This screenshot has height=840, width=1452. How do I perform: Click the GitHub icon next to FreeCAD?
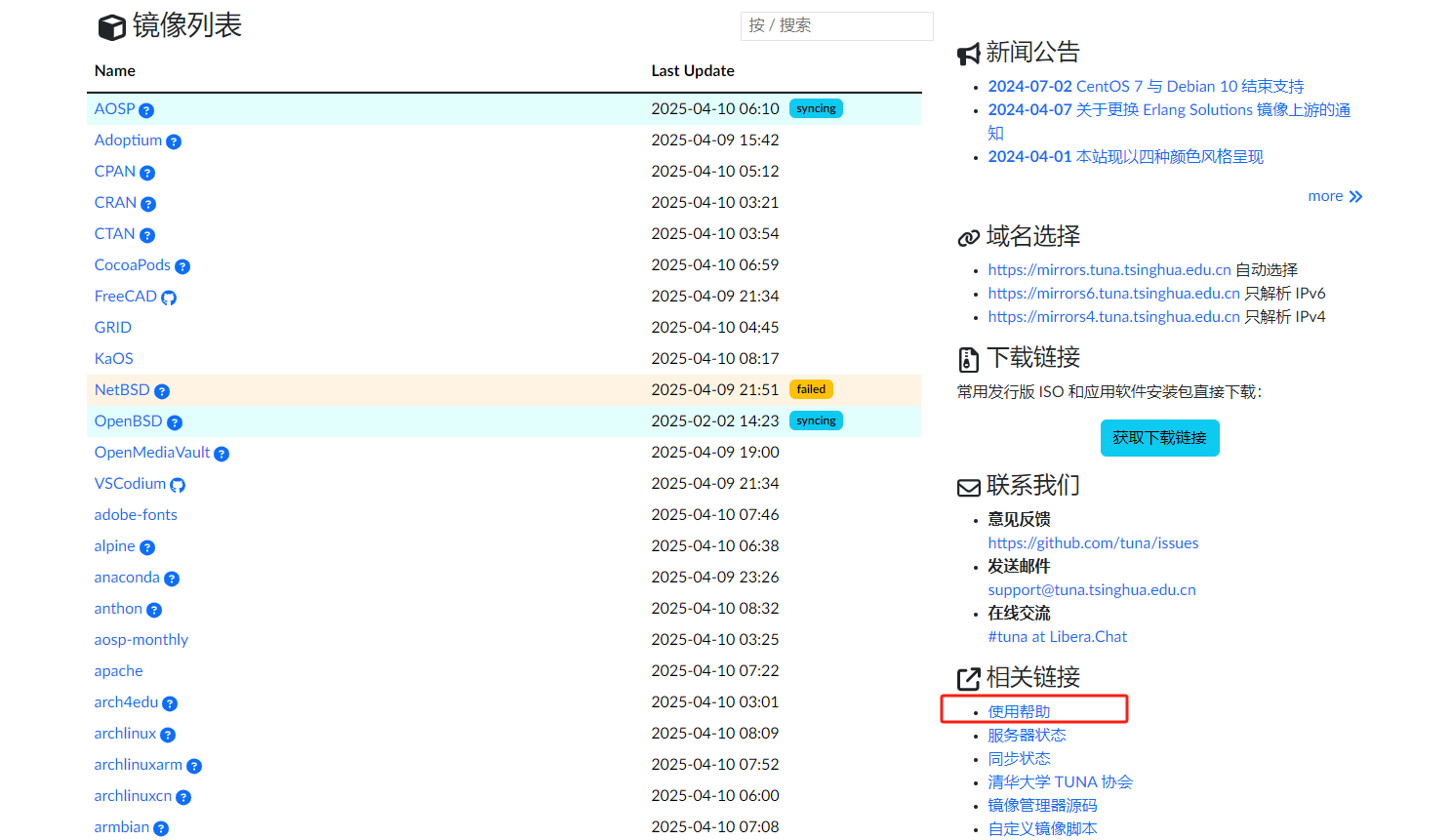click(169, 298)
